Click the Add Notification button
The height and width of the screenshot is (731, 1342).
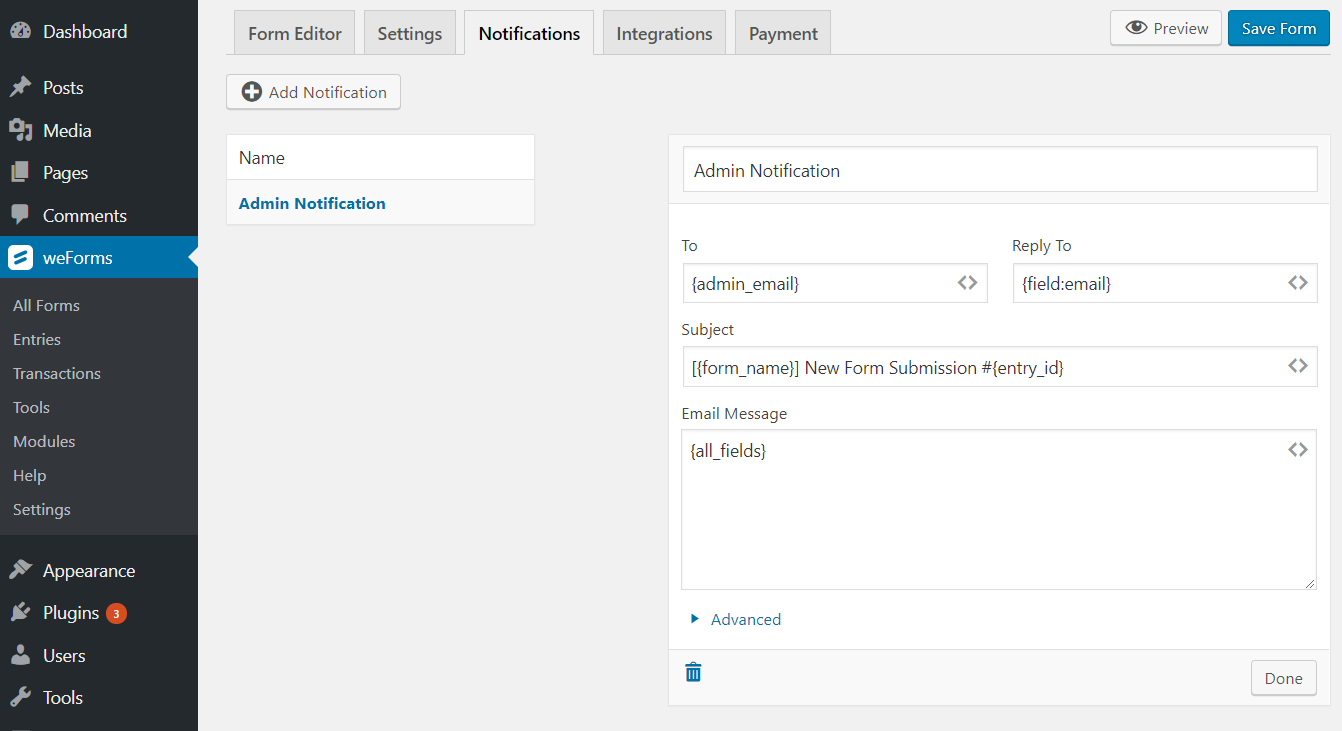[313, 92]
